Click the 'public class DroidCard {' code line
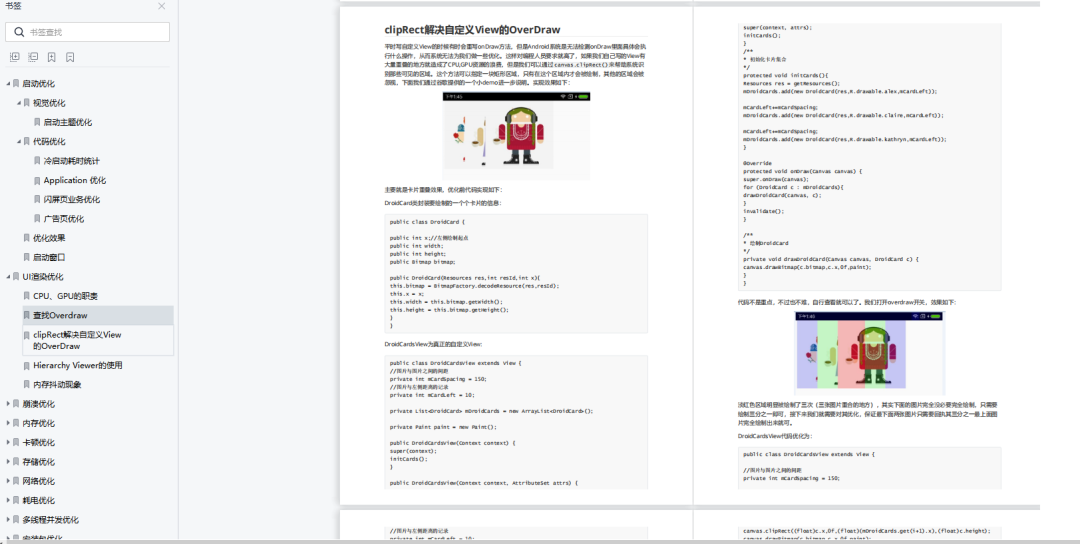Viewport: 1080px width, 544px height. pos(427,222)
